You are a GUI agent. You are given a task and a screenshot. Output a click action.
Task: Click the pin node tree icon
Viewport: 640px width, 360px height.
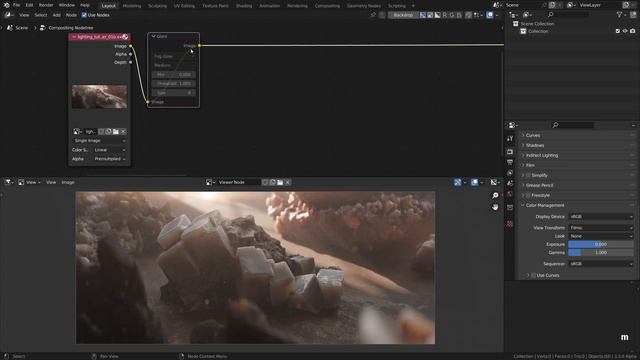point(373,15)
